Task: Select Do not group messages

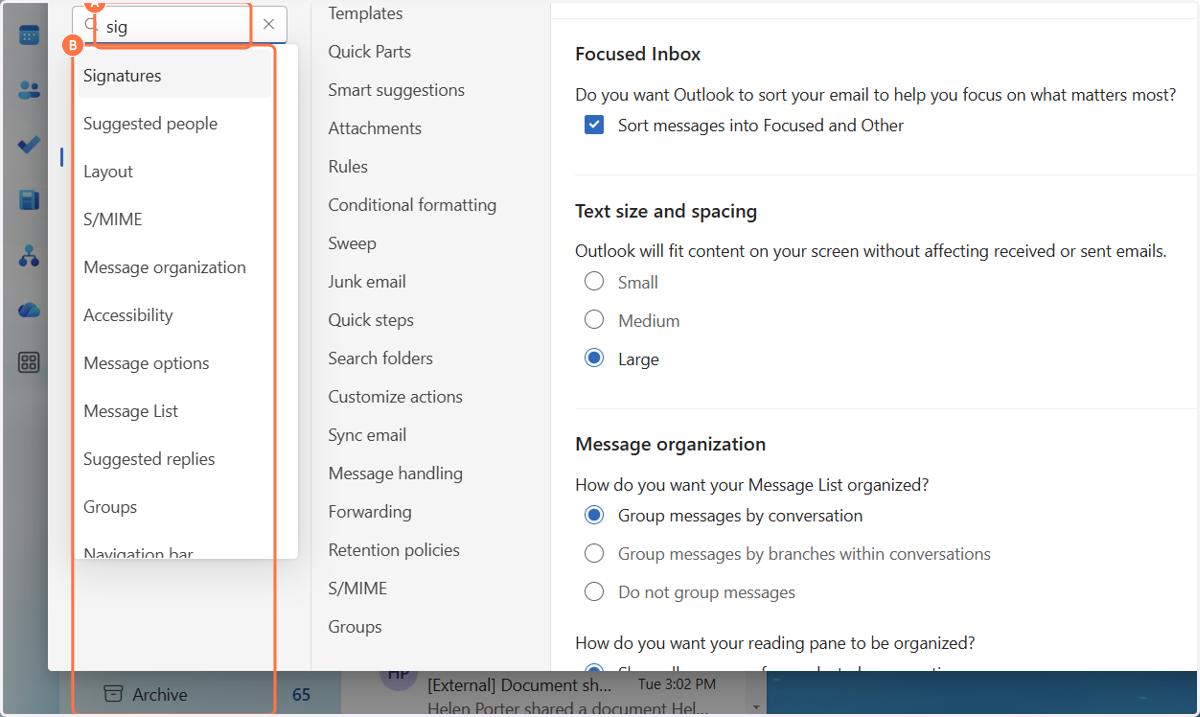Action: [x=595, y=592]
